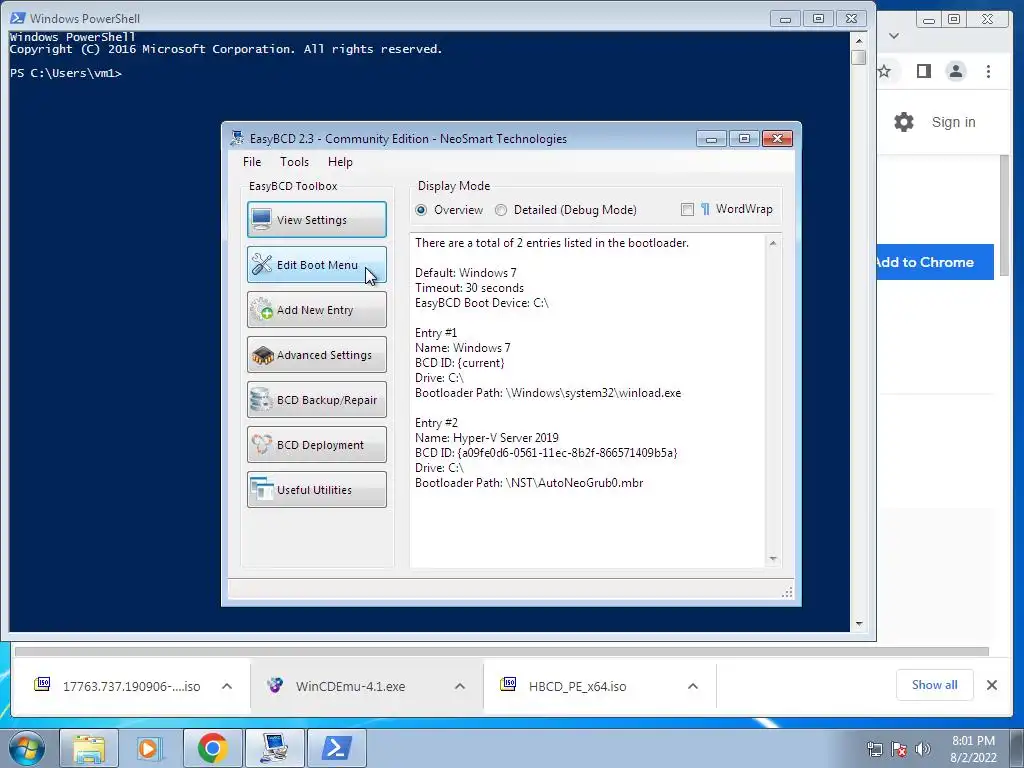Open View Settings in EasyBCD Toolbox
This screenshot has width=1024, height=768.
pyautogui.click(x=317, y=219)
